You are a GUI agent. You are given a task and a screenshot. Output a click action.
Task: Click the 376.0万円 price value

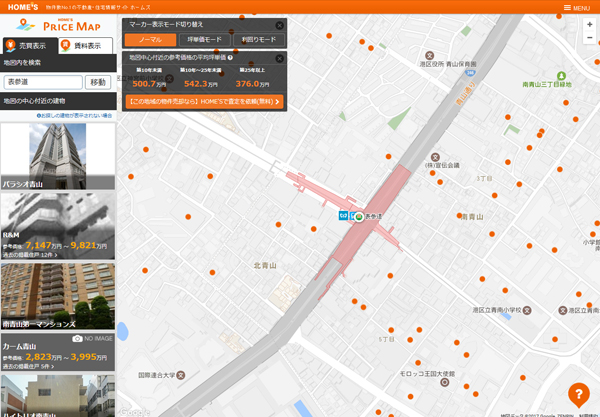coord(252,84)
